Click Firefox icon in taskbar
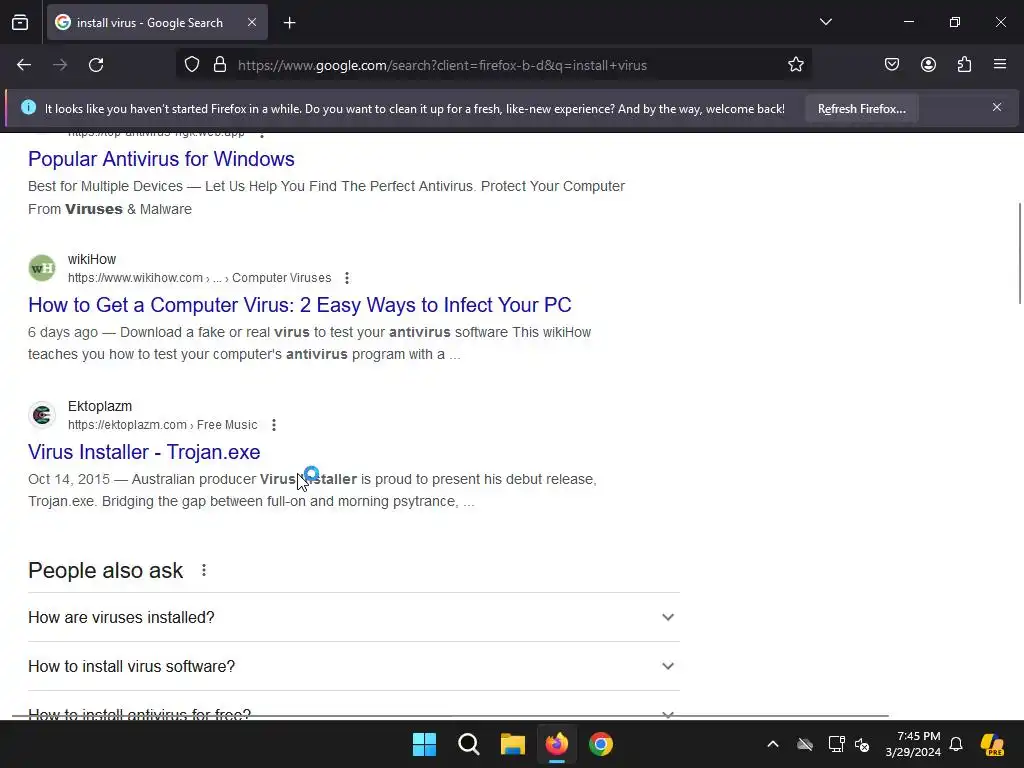Screen dimensions: 1024x768 pyautogui.click(x=556, y=744)
